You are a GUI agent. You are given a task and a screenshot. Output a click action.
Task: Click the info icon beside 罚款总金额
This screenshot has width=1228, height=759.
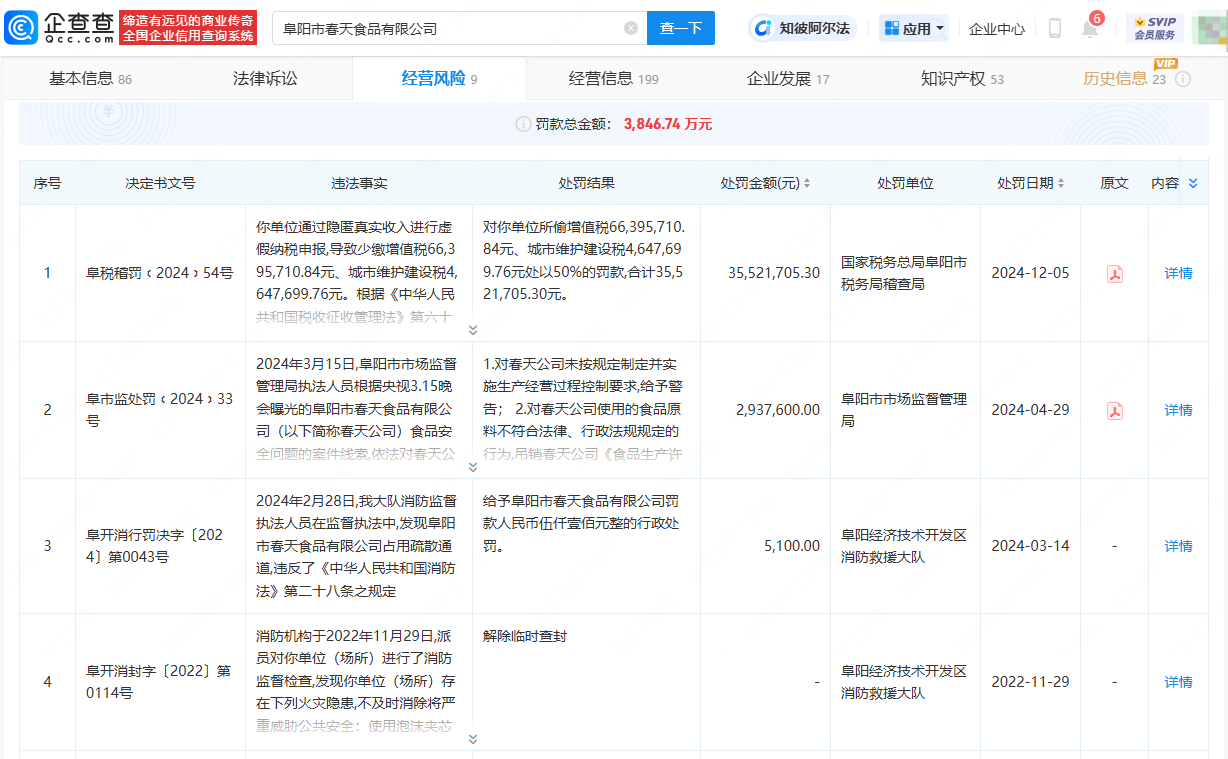(x=523, y=124)
